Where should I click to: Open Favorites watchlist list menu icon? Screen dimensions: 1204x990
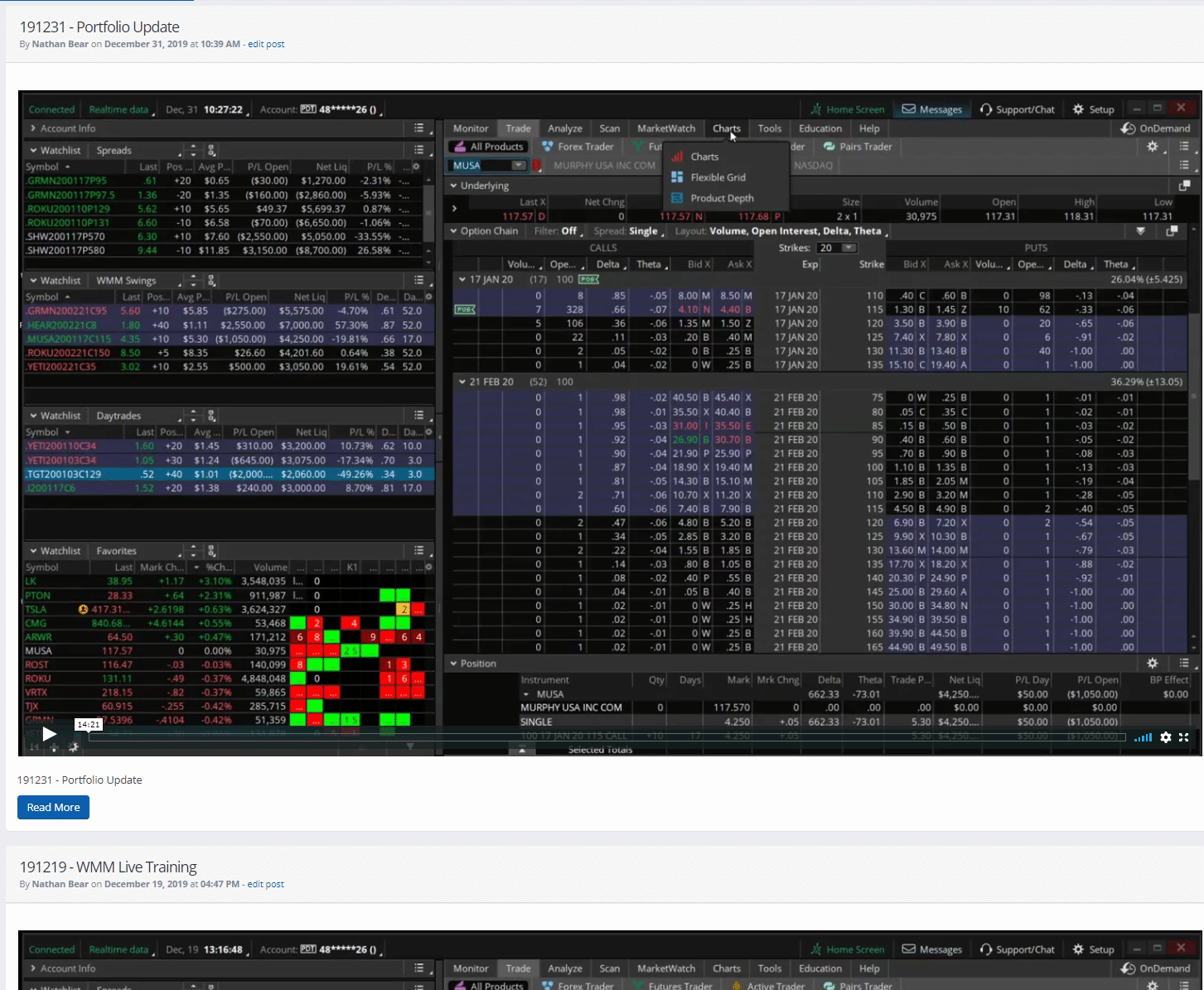tap(419, 550)
